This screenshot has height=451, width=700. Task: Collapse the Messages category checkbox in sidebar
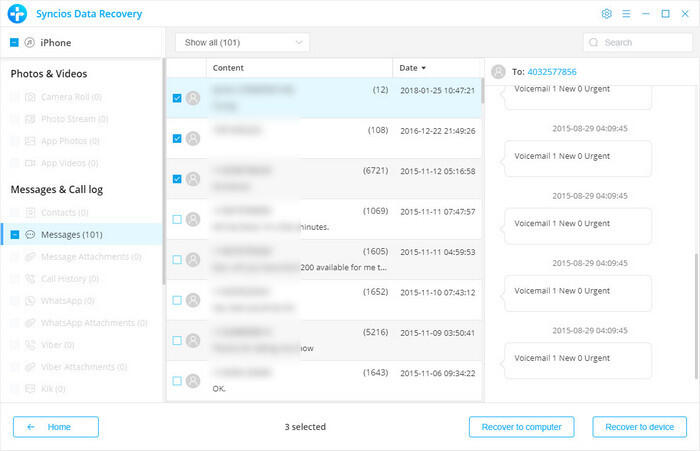click(x=14, y=235)
